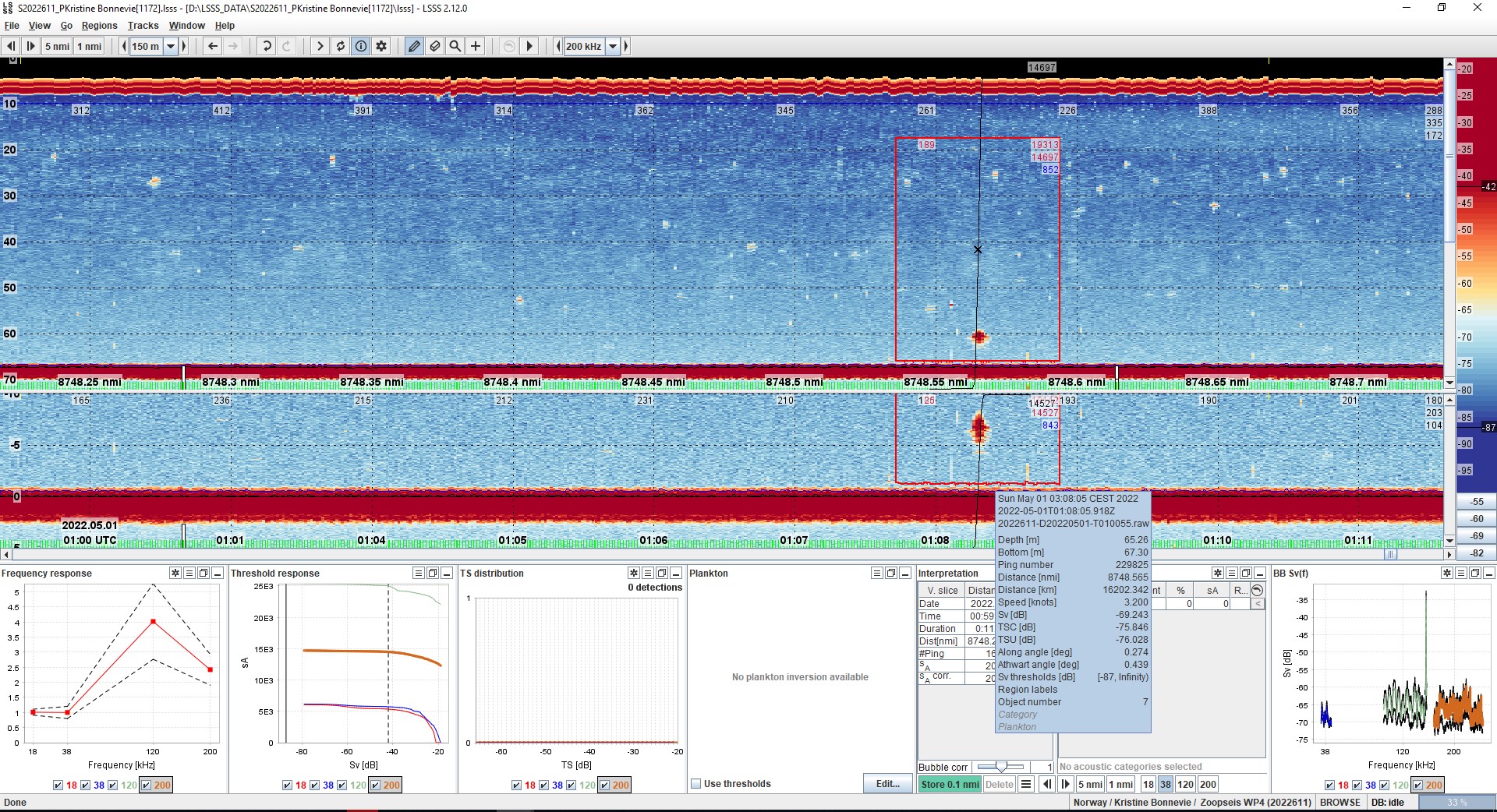Open the Frequency response panel menu icon
The height and width of the screenshot is (812, 1497).
[188, 574]
